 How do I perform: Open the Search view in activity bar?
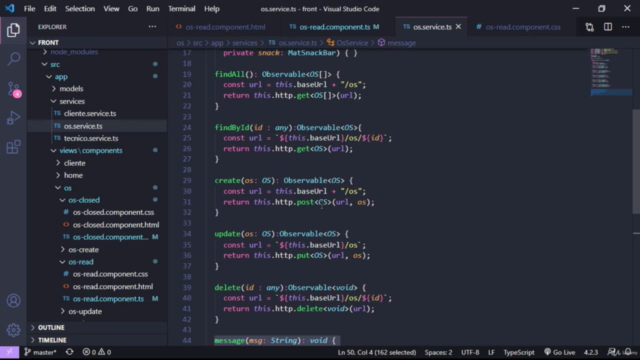coord(13,59)
